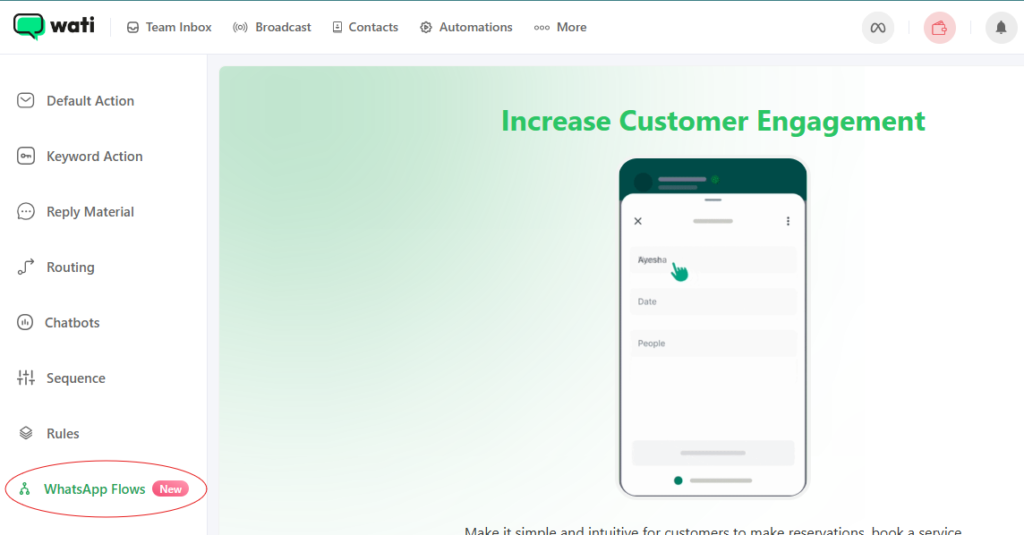Open Rules in the sidebar

click(48, 434)
